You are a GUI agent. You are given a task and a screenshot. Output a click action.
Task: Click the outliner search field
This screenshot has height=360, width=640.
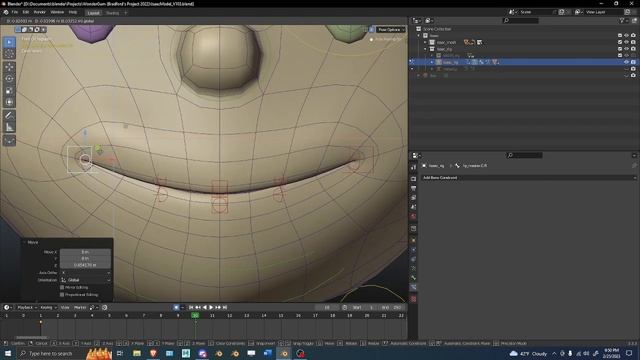(520, 20)
